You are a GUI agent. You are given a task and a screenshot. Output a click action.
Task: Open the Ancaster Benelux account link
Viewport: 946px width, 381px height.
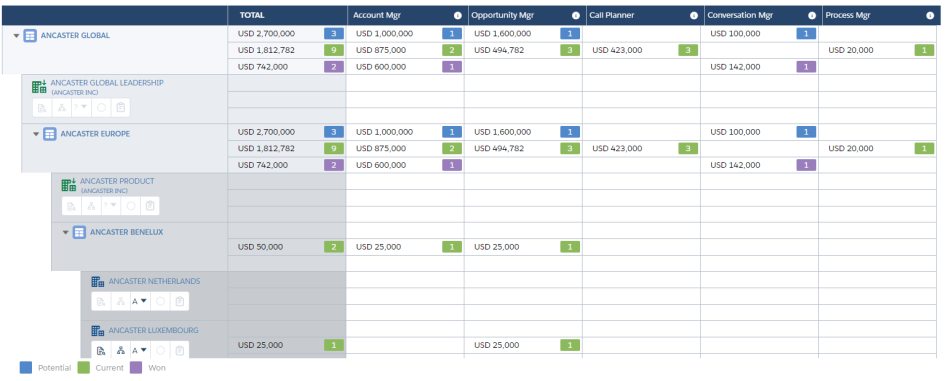point(127,232)
